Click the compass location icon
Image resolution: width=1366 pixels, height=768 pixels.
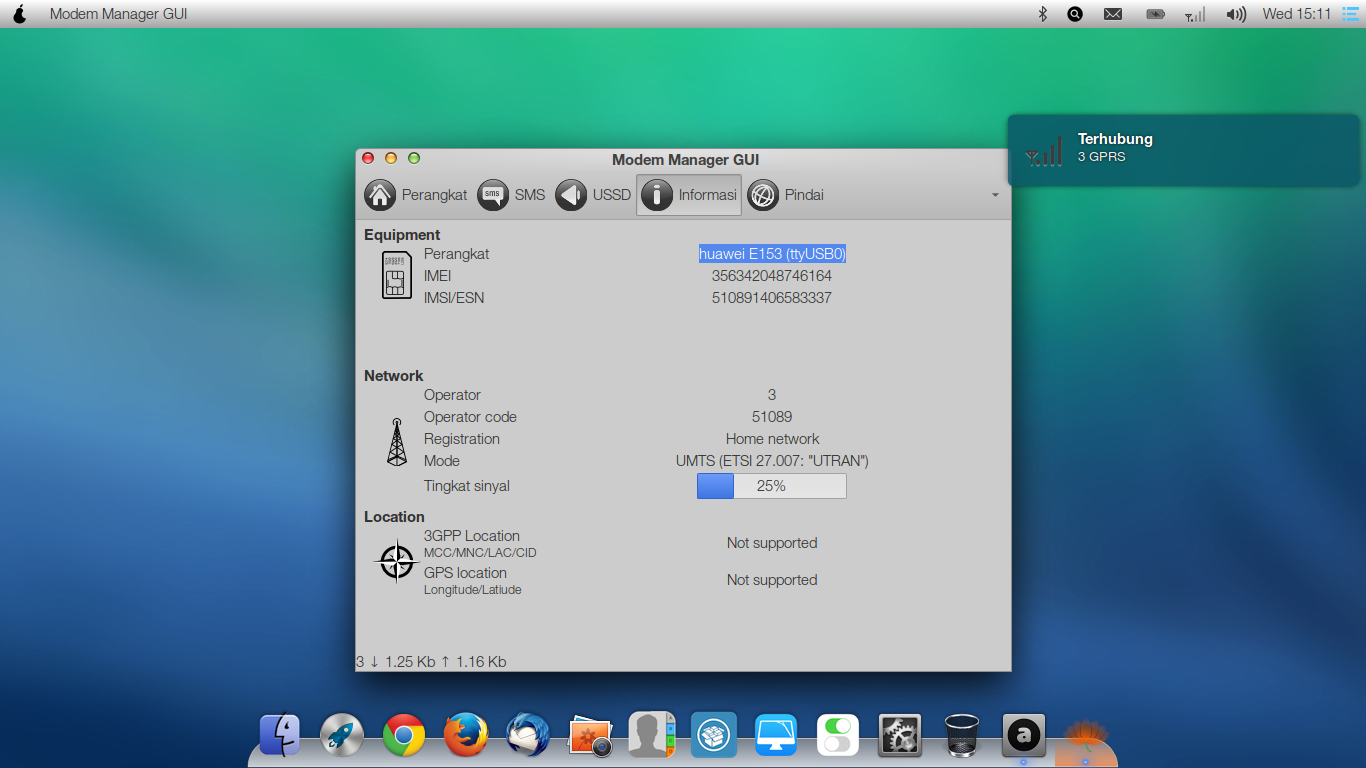click(x=397, y=561)
